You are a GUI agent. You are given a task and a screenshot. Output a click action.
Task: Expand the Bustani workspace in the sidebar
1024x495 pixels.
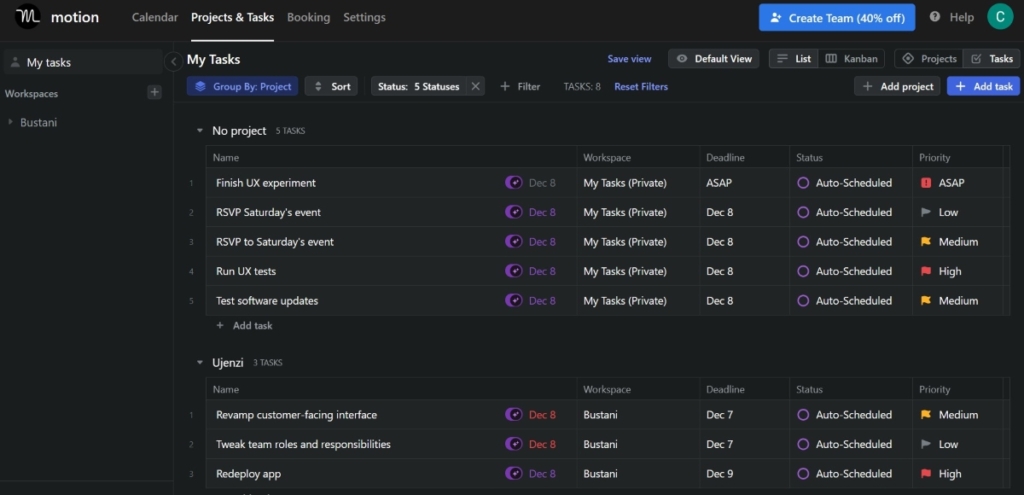point(10,123)
